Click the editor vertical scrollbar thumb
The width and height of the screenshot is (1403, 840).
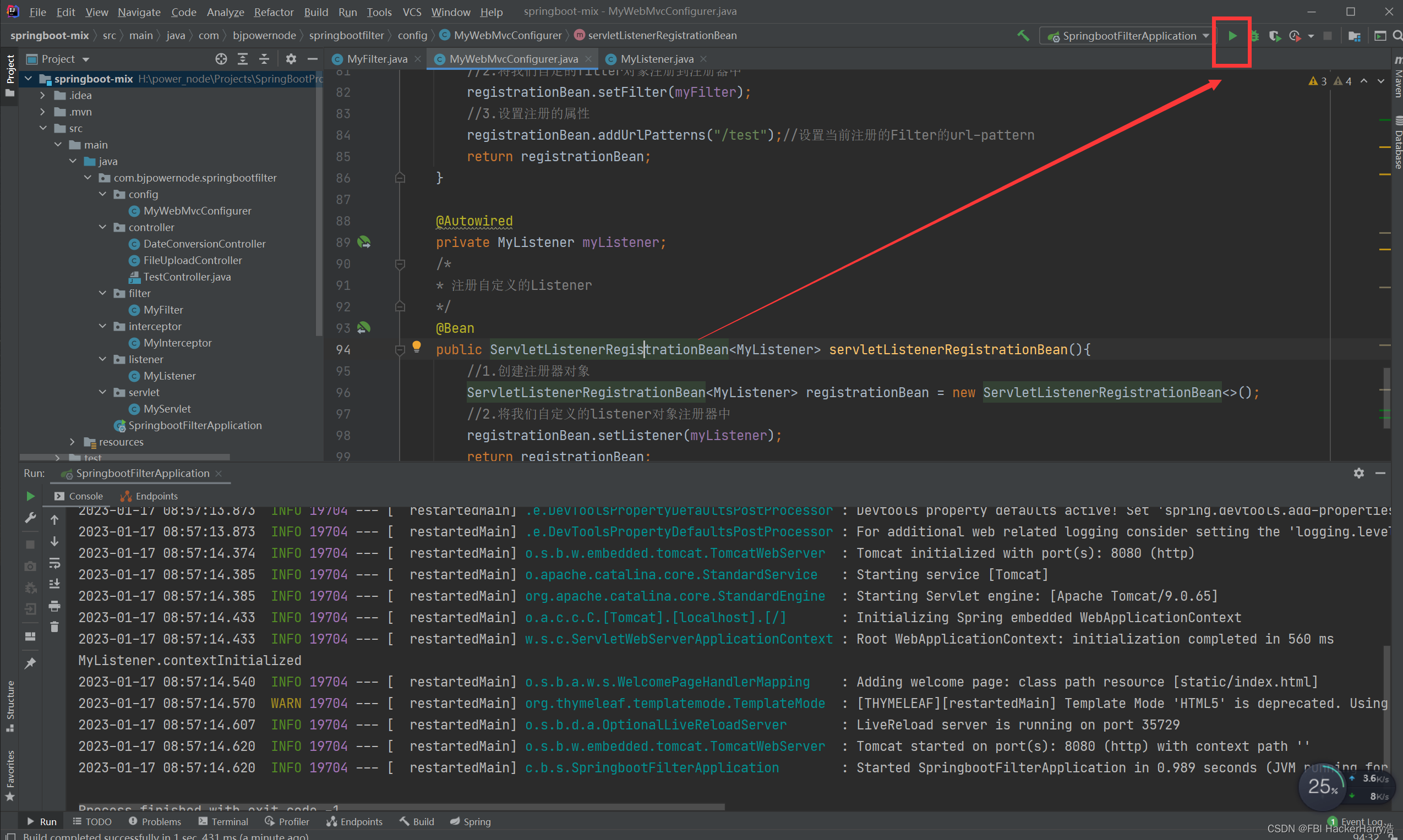click(1385, 398)
